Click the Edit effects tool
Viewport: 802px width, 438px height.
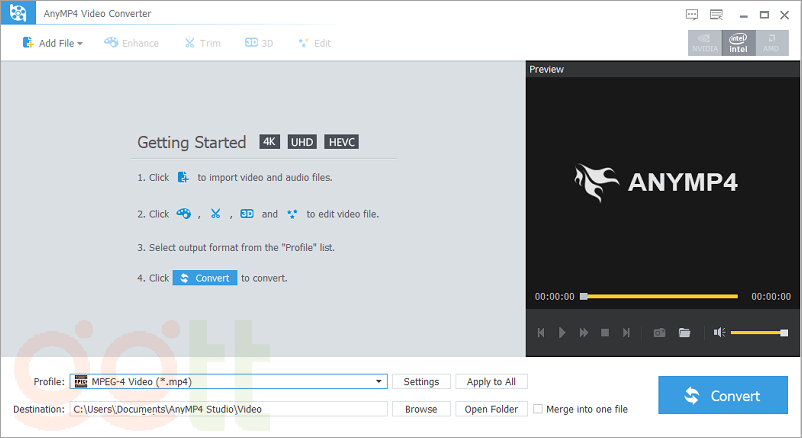[x=314, y=43]
